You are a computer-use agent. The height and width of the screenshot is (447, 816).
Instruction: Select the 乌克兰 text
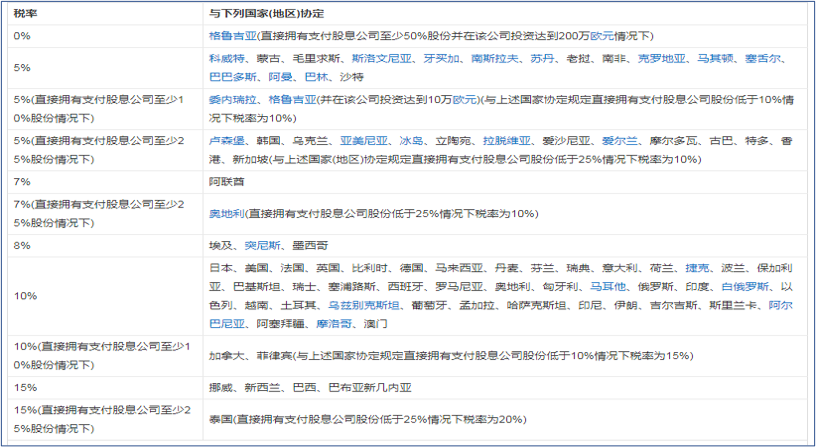310,141
